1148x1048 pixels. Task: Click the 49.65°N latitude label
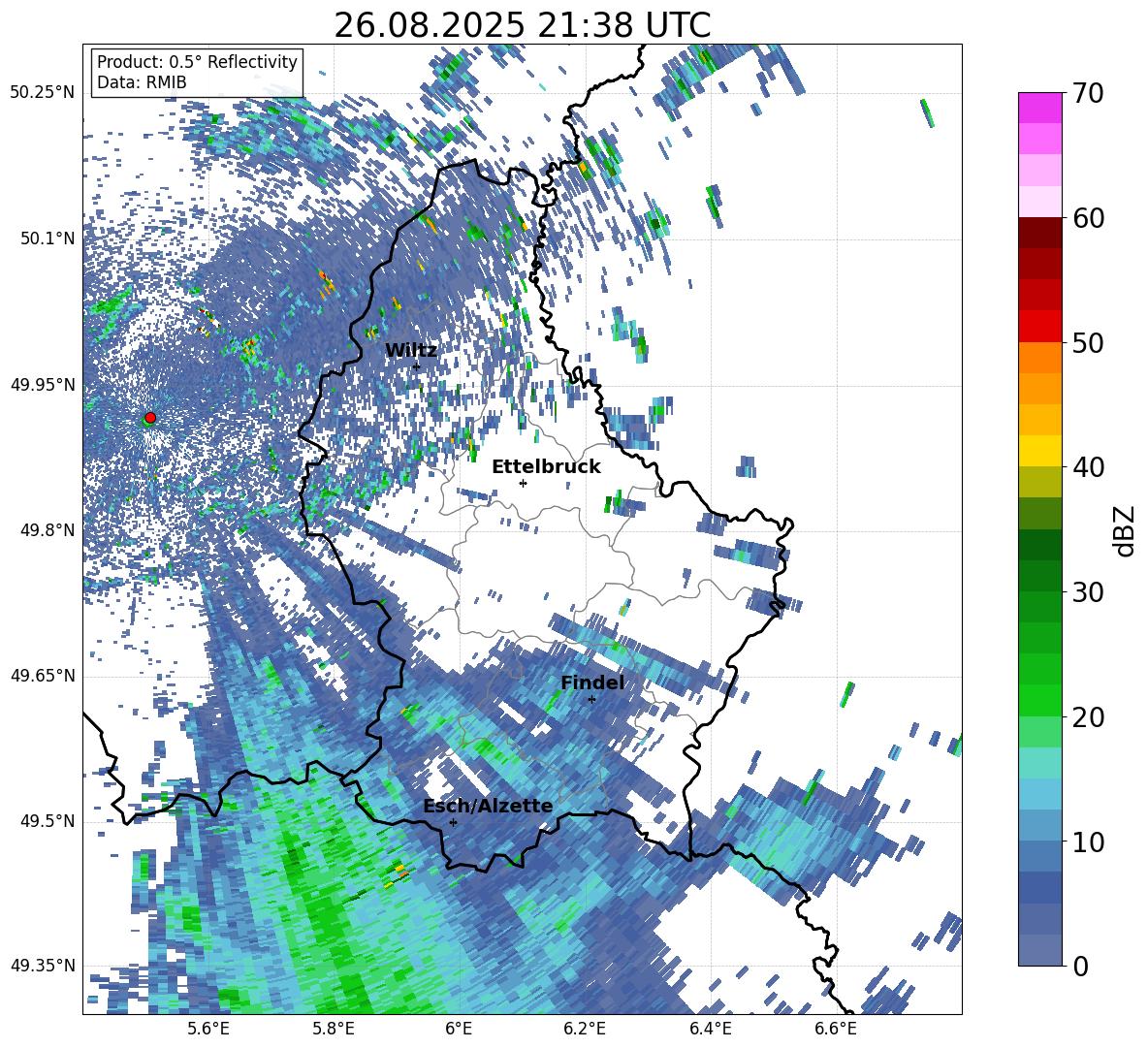(x=43, y=677)
